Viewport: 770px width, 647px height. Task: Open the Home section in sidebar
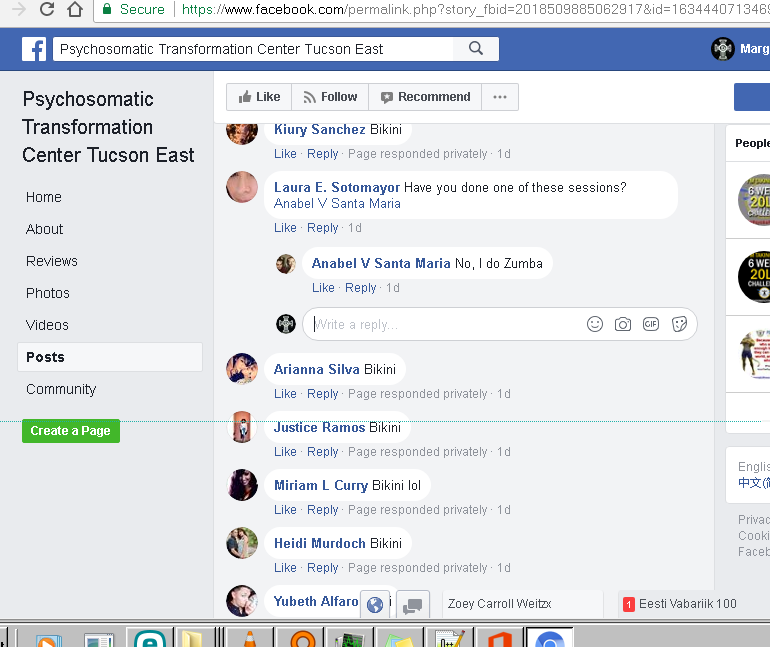[x=44, y=197]
